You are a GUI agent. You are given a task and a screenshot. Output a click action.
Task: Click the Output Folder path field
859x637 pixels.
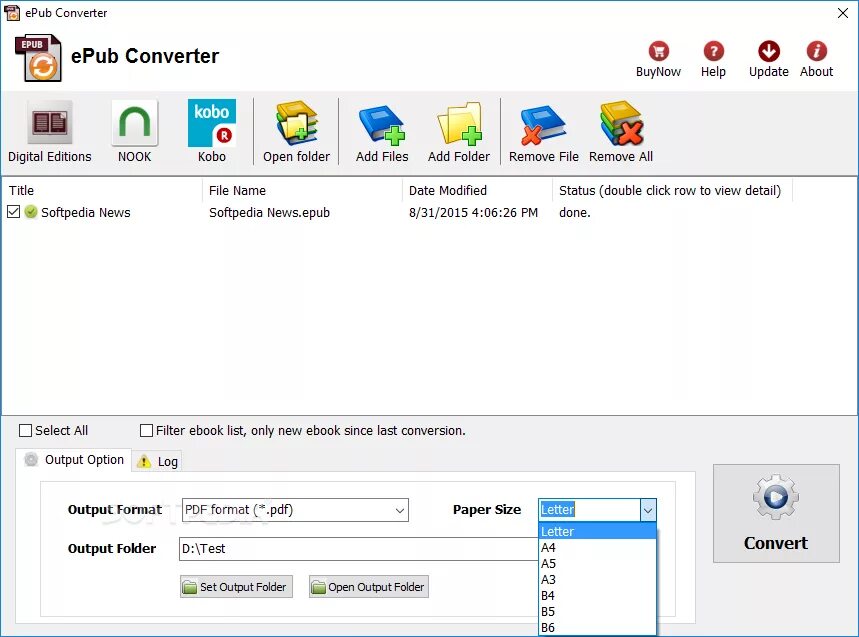tap(359, 549)
